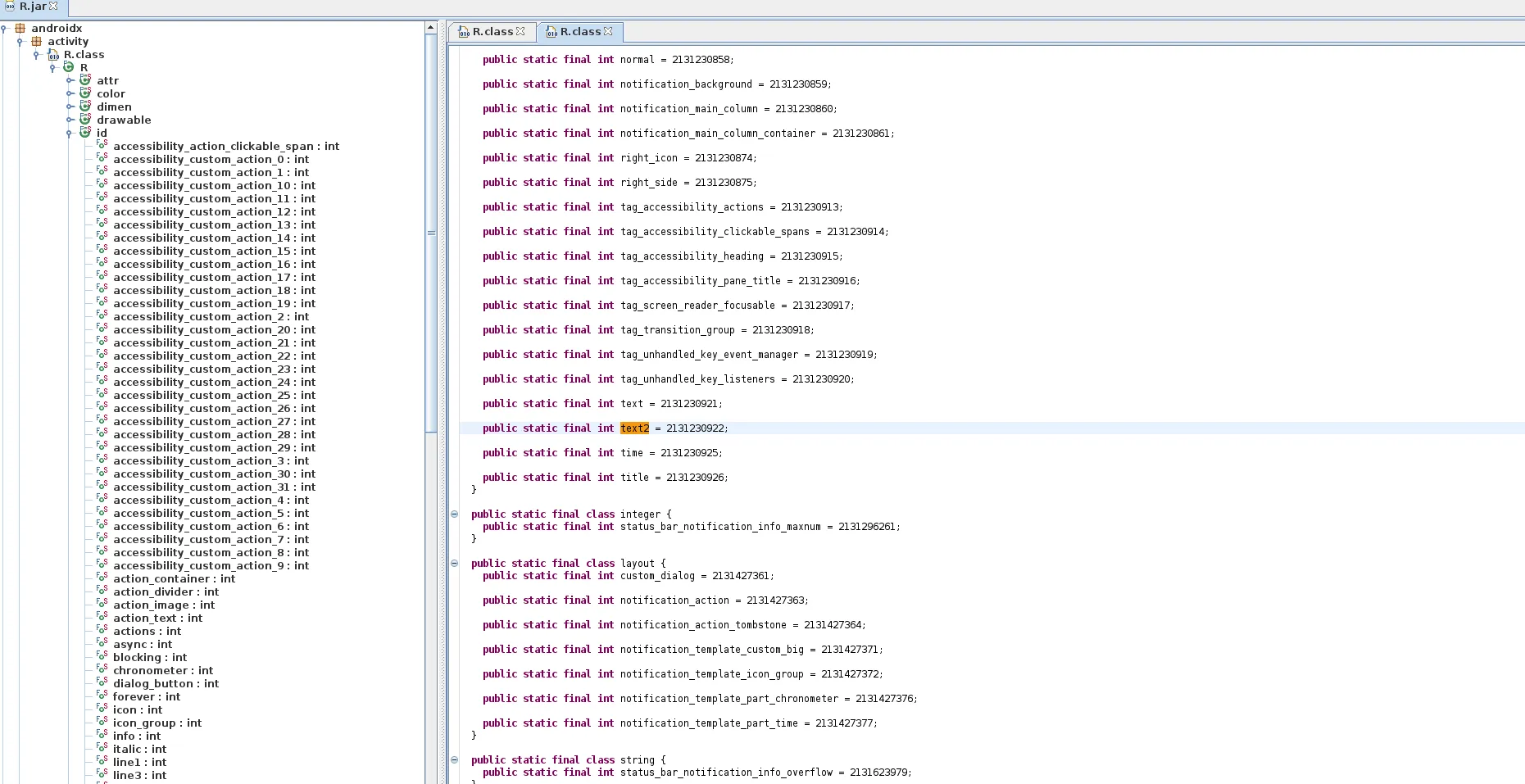
Task: Click field icon of accessibility_custom_action_10
Action: (102, 184)
